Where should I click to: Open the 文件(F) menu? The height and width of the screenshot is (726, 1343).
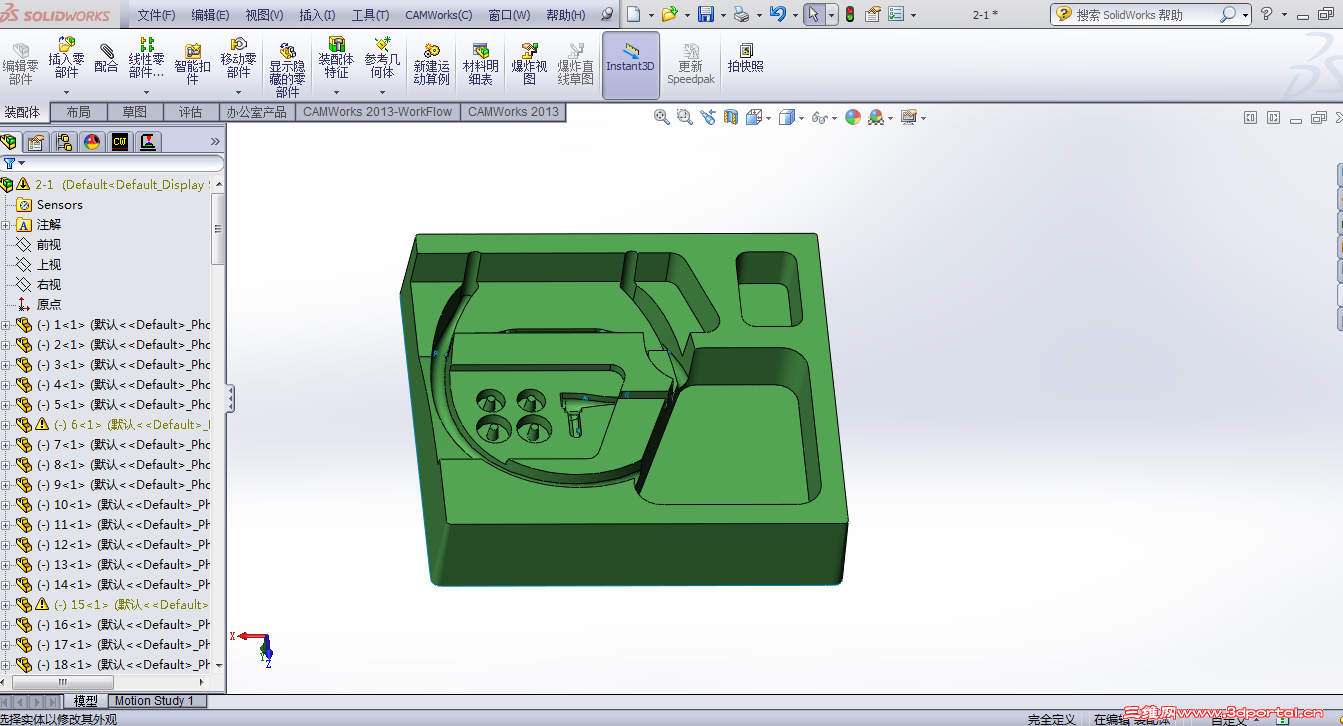pyautogui.click(x=156, y=15)
